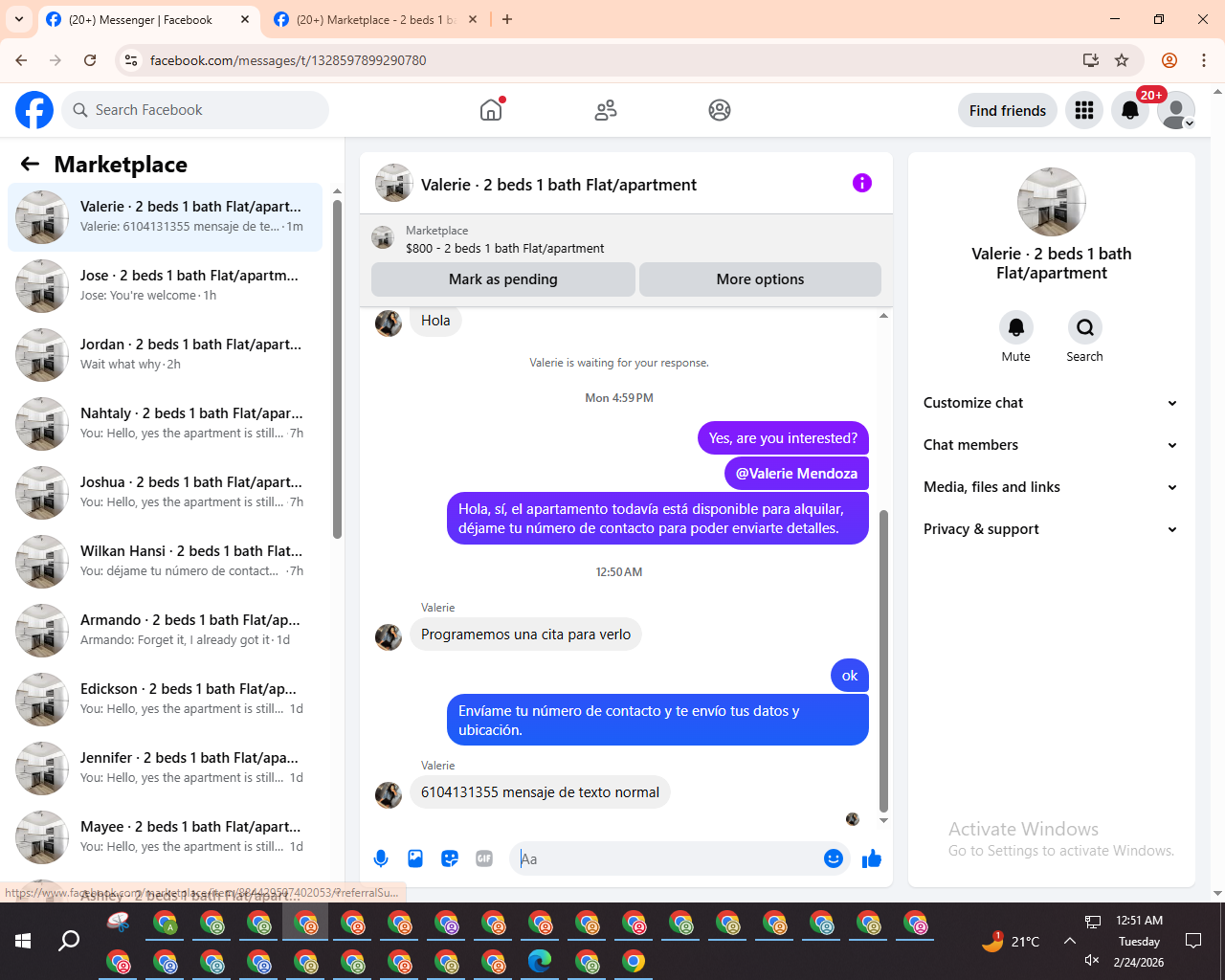Viewport: 1225px width, 980px height.
Task: Open Chrome profile icon in toolbar
Action: coord(1169,60)
